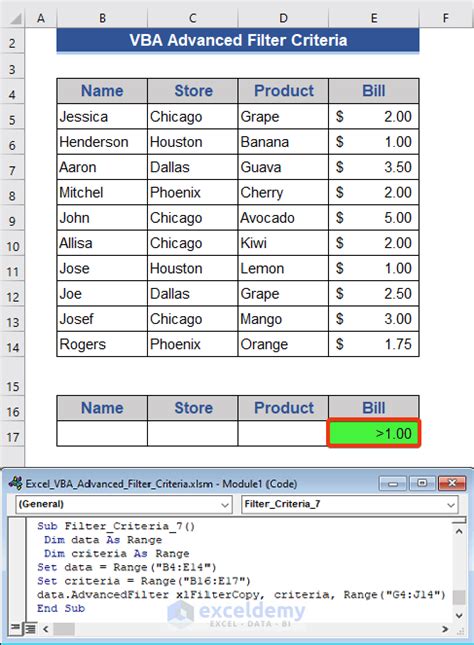This screenshot has height=645, width=474.
Task: Maximize the Module1 code window
Action: click(422, 483)
